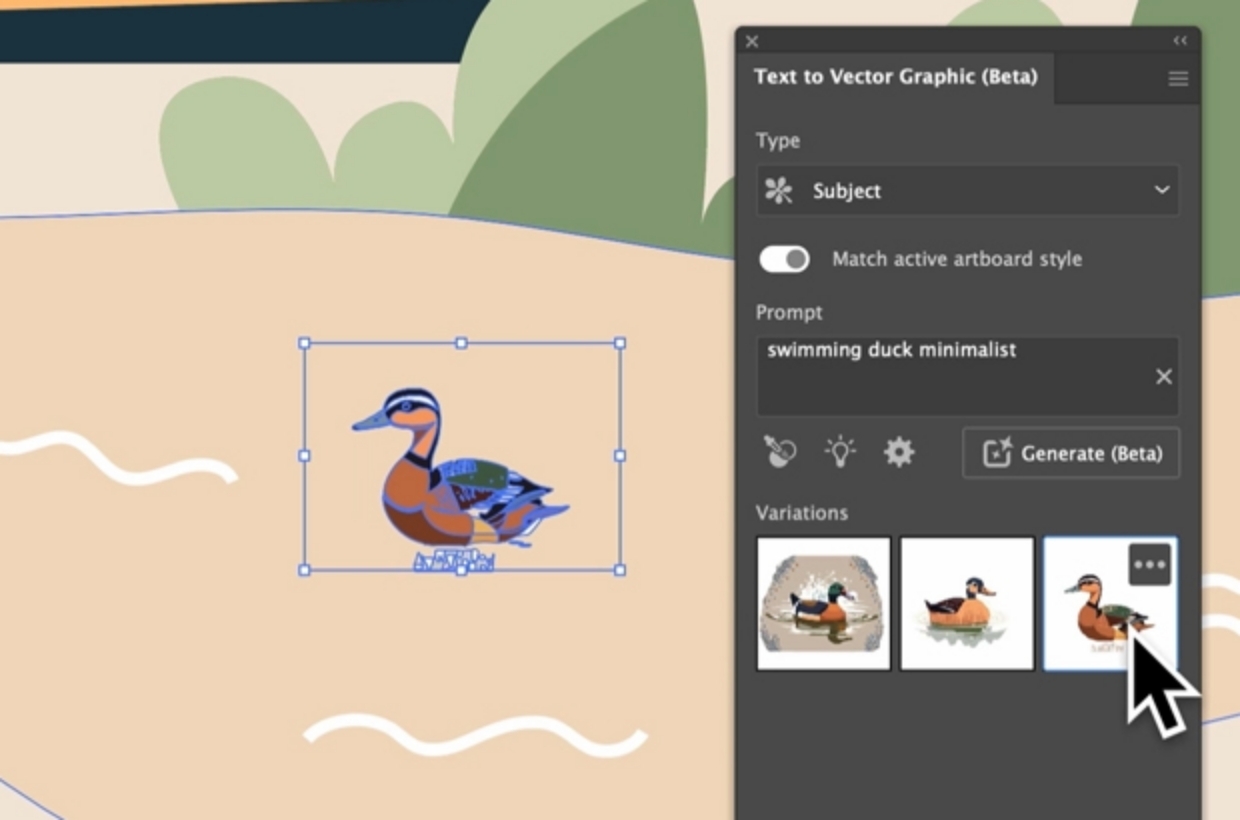Open prompt suggestions via the lightbulb icon
The width and height of the screenshot is (1240, 820).
(x=839, y=451)
